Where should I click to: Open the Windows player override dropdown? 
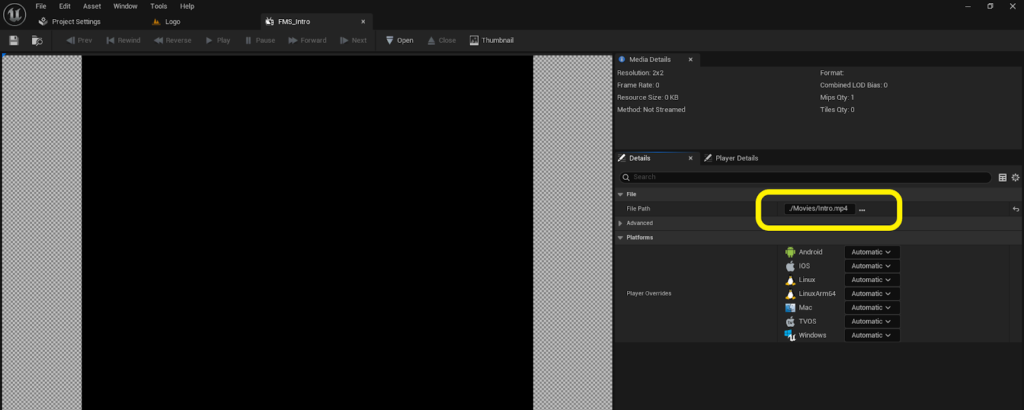[x=871, y=335]
